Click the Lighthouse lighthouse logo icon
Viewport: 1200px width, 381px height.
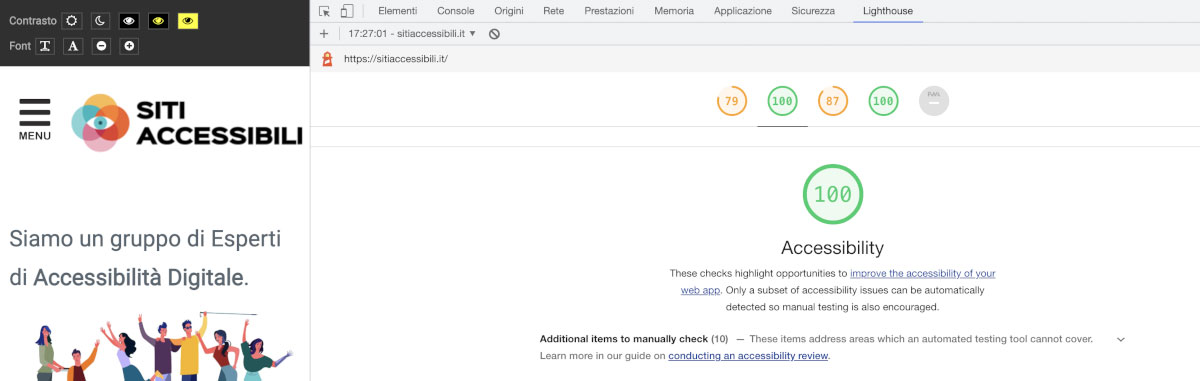pos(326,59)
